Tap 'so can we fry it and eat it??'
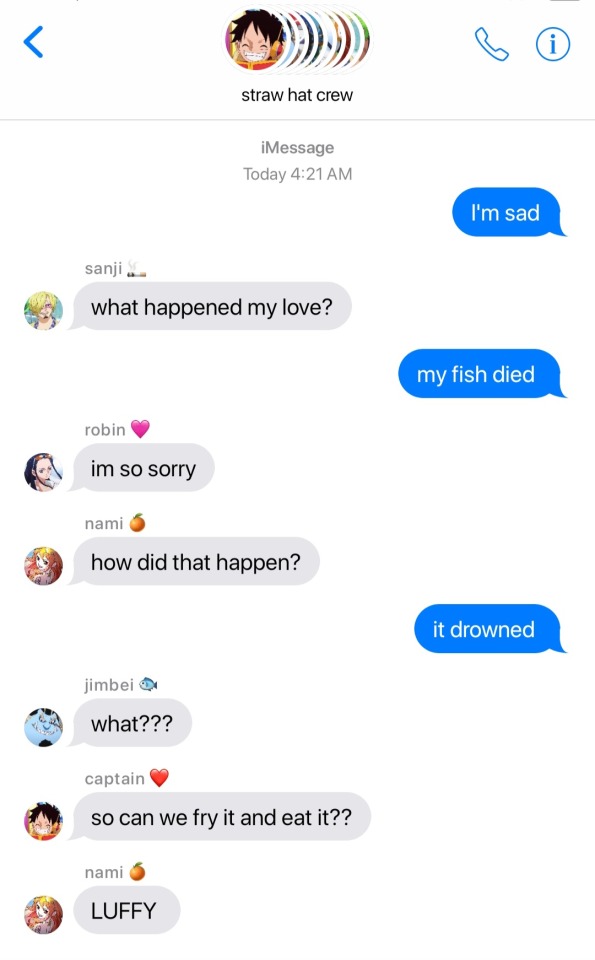Image resolution: width=595 pixels, height=960 pixels. 220,817
